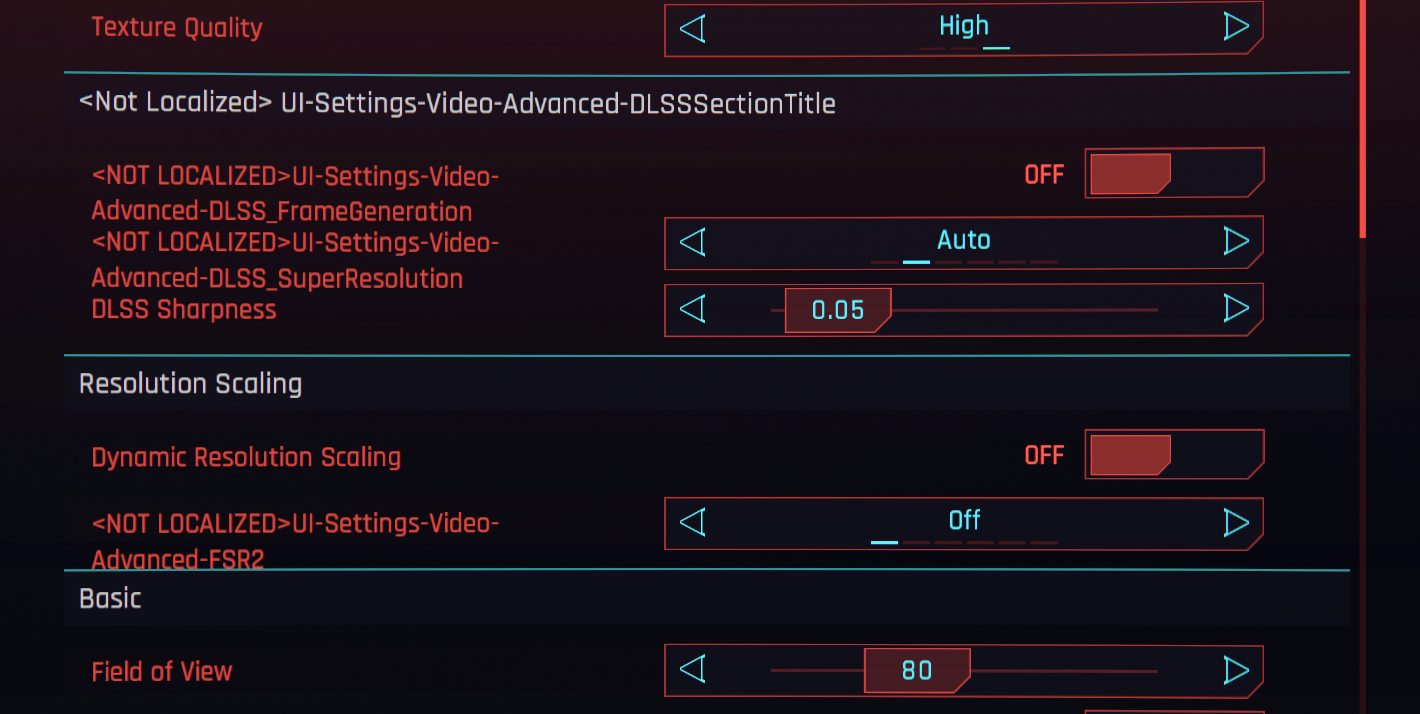Click right arrow on DLSS Super Resolution selector
The width and height of the screenshot is (1420, 714).
pos(1236,241)
